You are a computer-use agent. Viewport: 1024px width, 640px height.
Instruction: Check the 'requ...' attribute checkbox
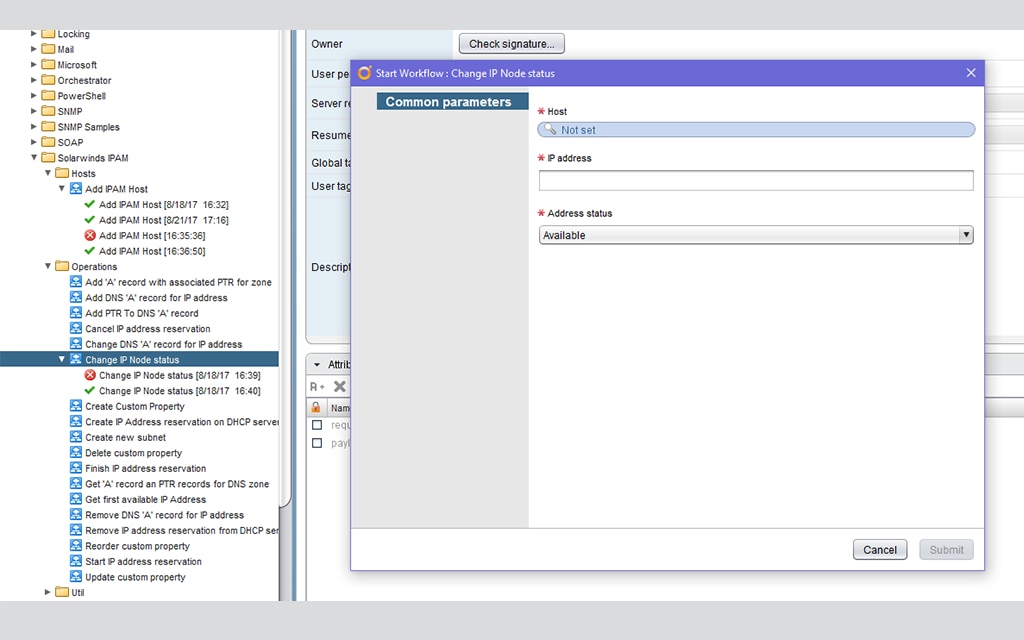(x=315, y=424)
